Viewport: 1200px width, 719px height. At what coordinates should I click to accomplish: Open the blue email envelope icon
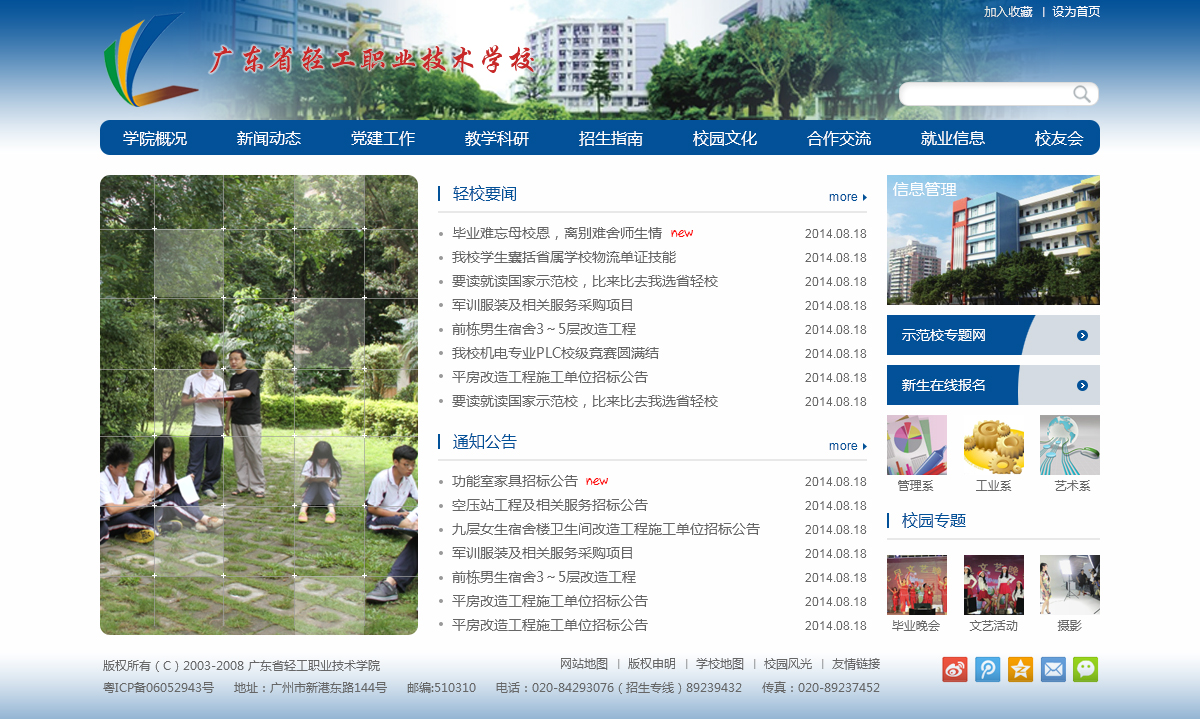pos(1053,669)
